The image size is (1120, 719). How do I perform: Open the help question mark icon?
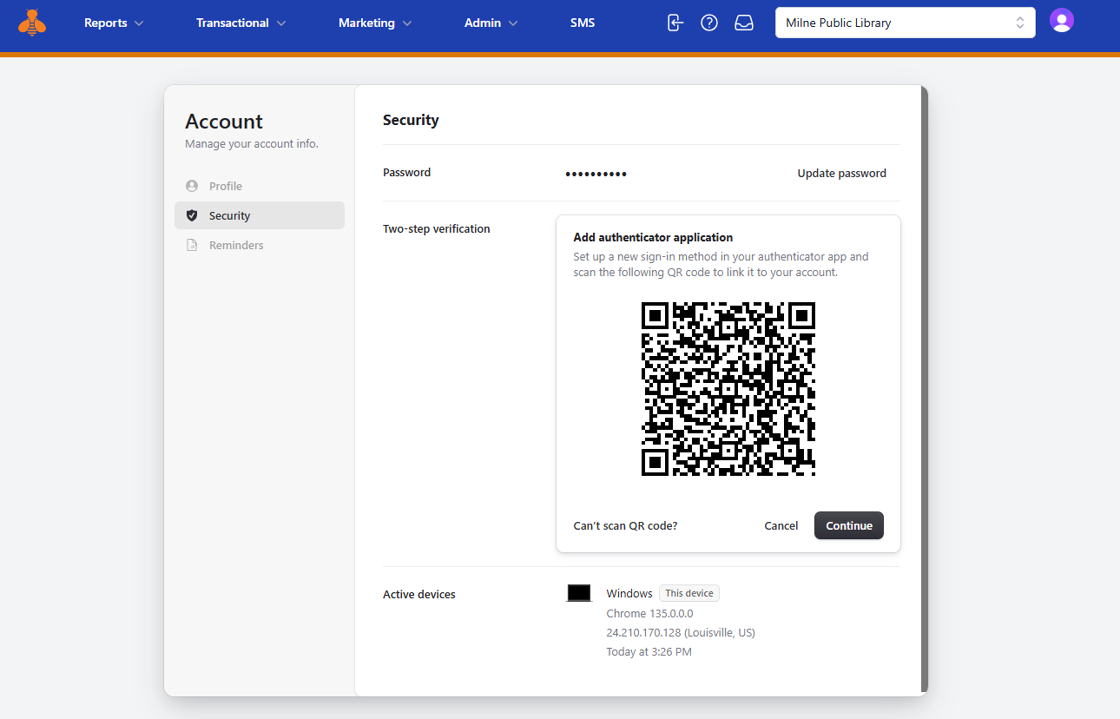pos(709,23)
